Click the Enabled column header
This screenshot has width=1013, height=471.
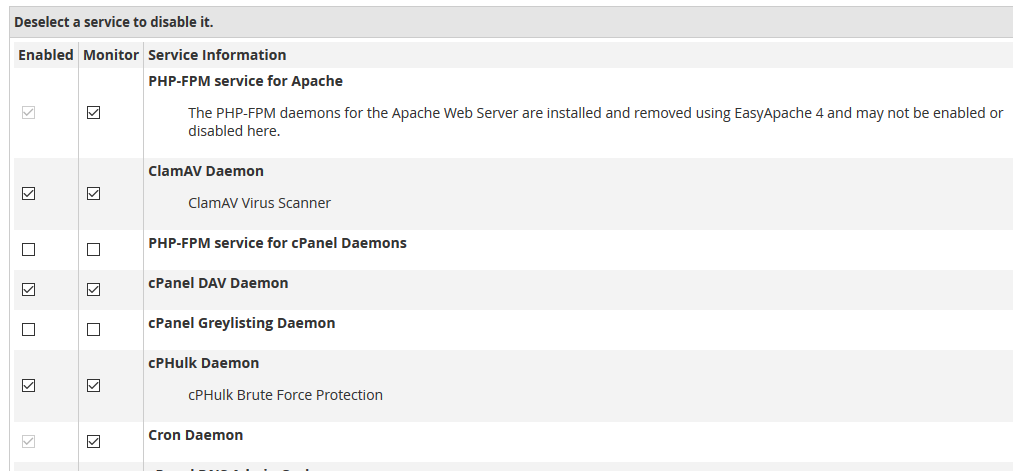pyautogui.click(x=46, y=55)
